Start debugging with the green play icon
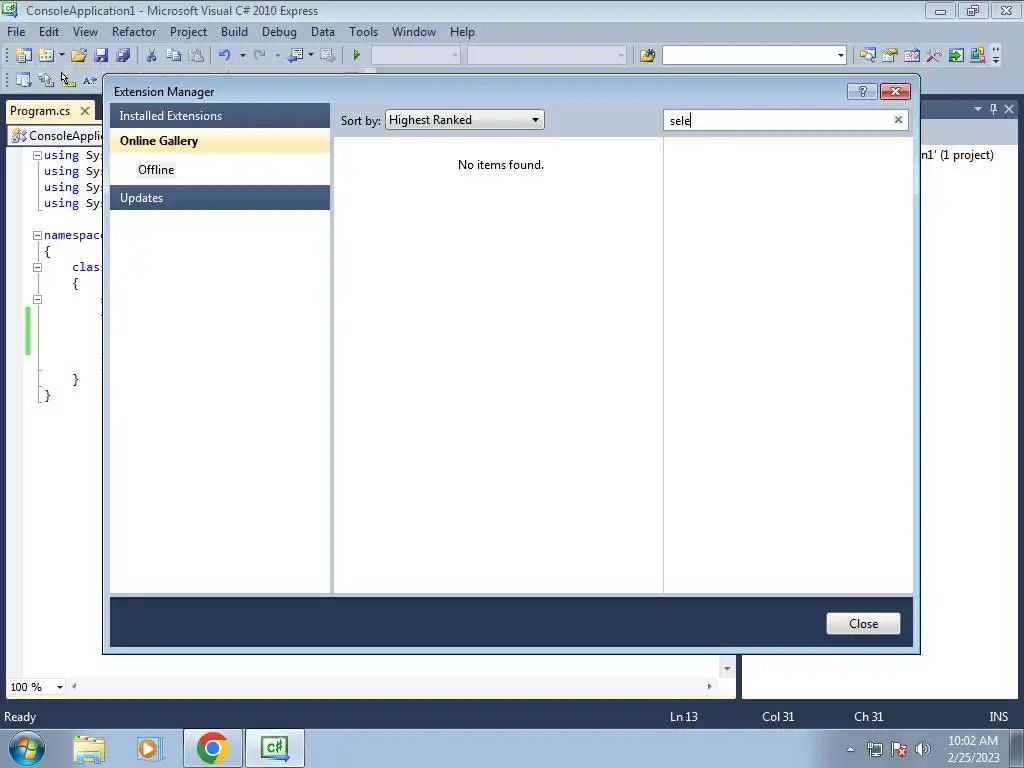Screen dimensions: 1024x768 (x=357, y=56)
